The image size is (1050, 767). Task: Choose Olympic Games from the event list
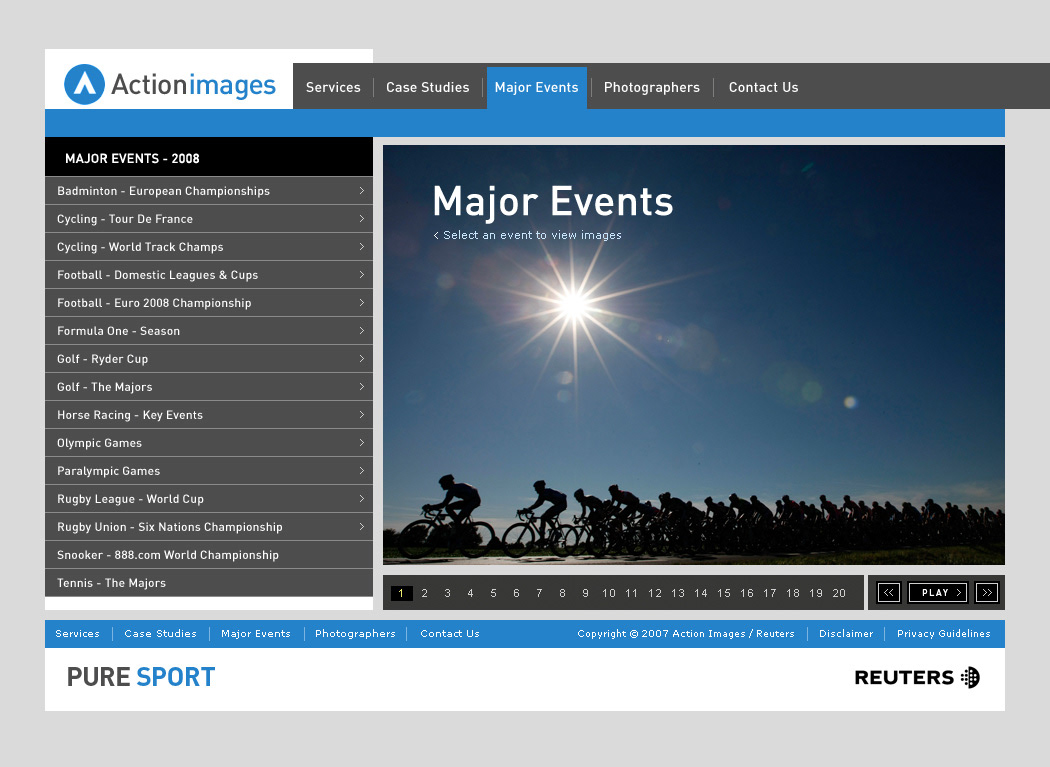(x=100, y=443)
